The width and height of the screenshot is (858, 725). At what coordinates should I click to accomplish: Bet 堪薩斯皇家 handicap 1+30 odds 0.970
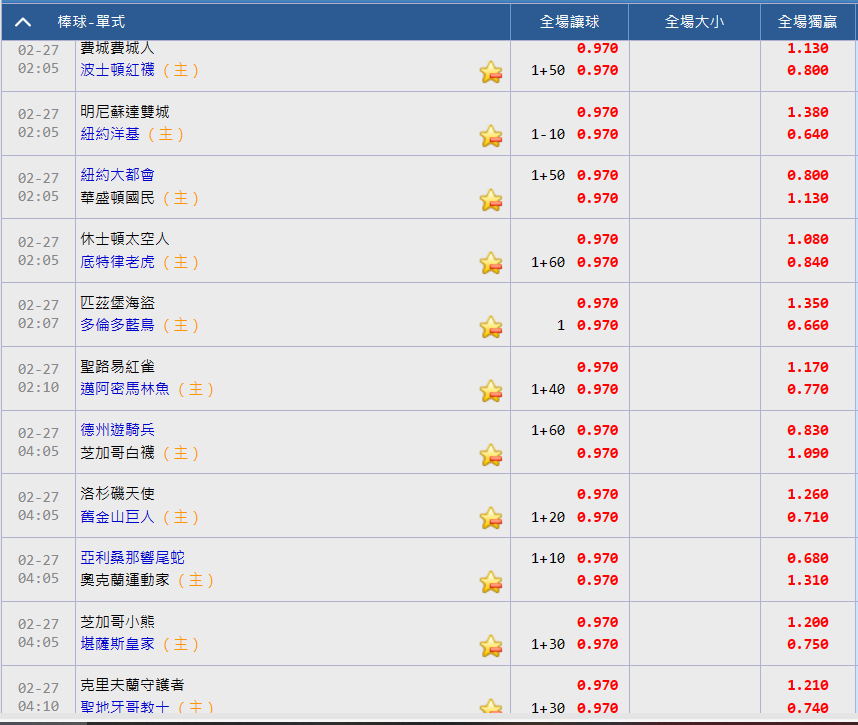(598, 644)
